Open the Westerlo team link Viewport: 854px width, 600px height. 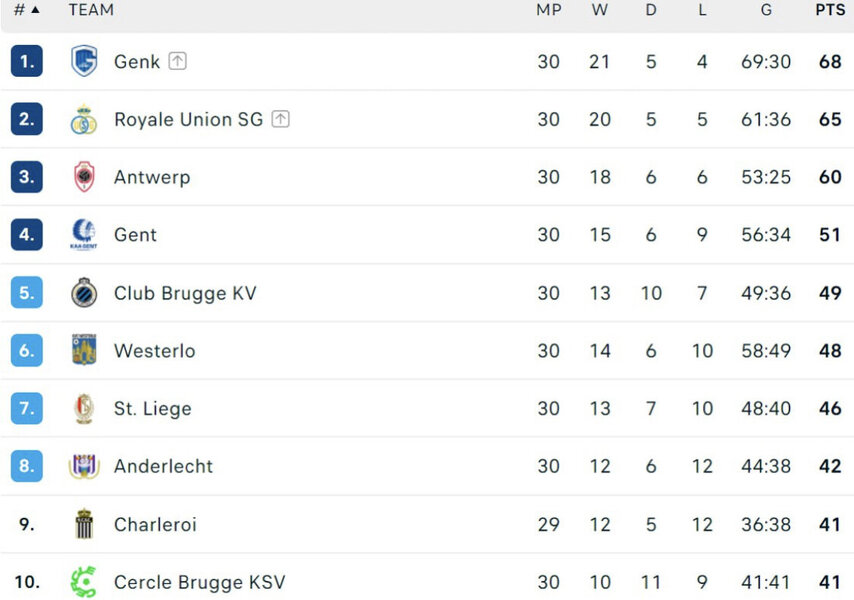155,351
